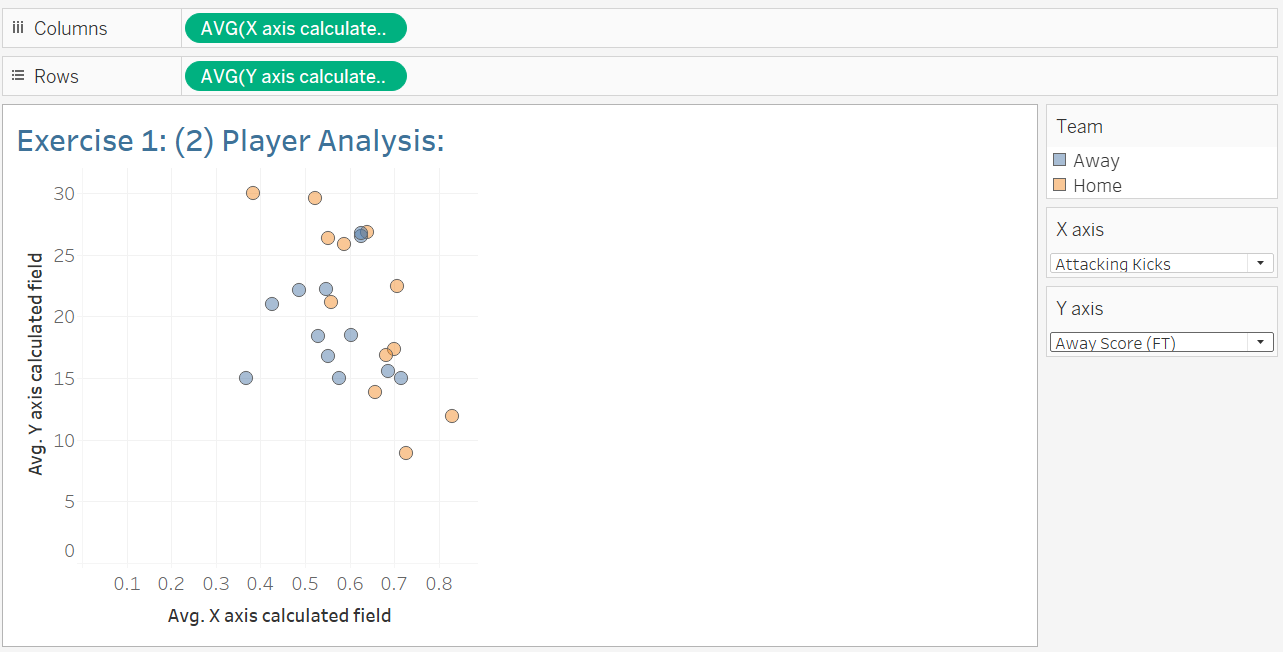Image resolution: width=1283 pixels, height=652 pixels.
Task: Click the Columns shelf icon
Action: [x=18, y=28]
